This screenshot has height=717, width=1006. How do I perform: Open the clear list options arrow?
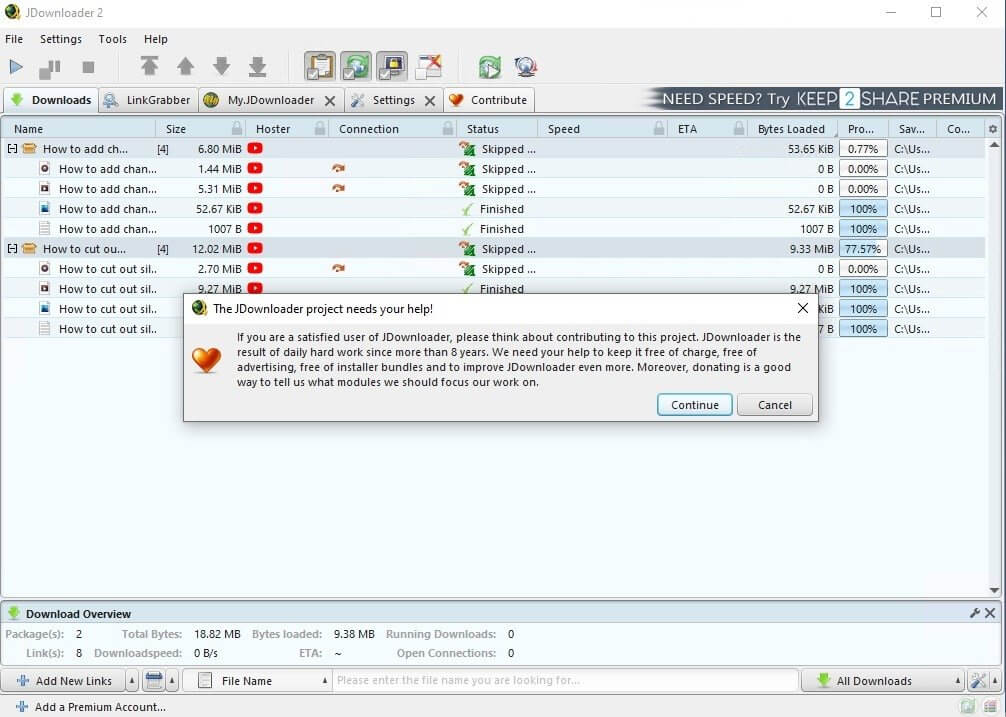point(172,681)
